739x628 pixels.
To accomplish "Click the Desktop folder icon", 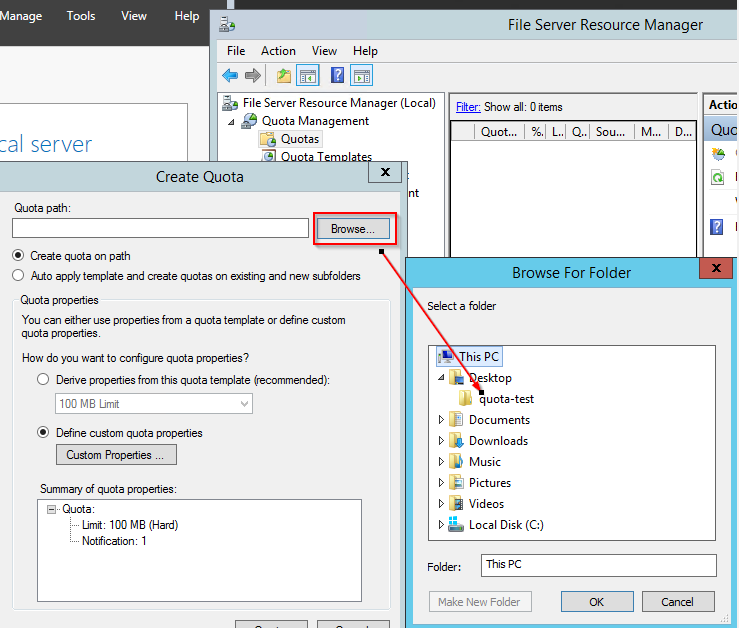I will coord(457,378).
